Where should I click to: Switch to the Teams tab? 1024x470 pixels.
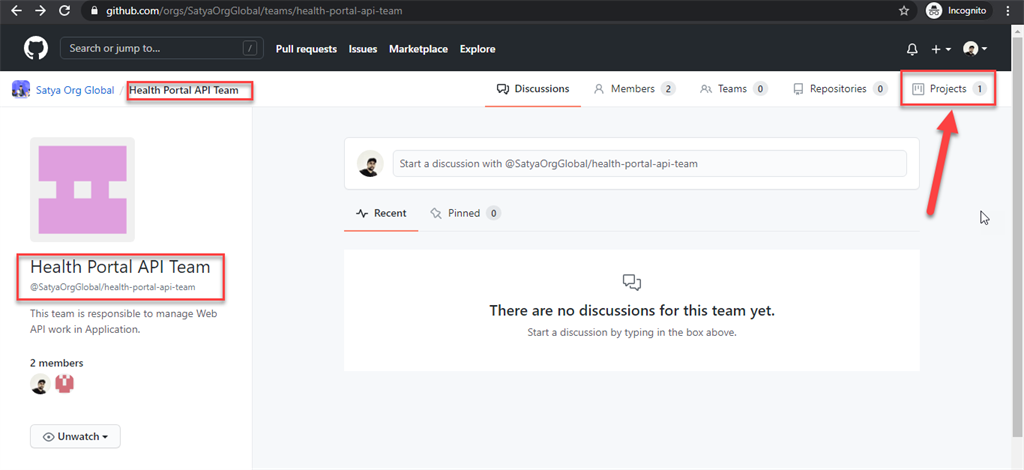(x=733, y=89)
